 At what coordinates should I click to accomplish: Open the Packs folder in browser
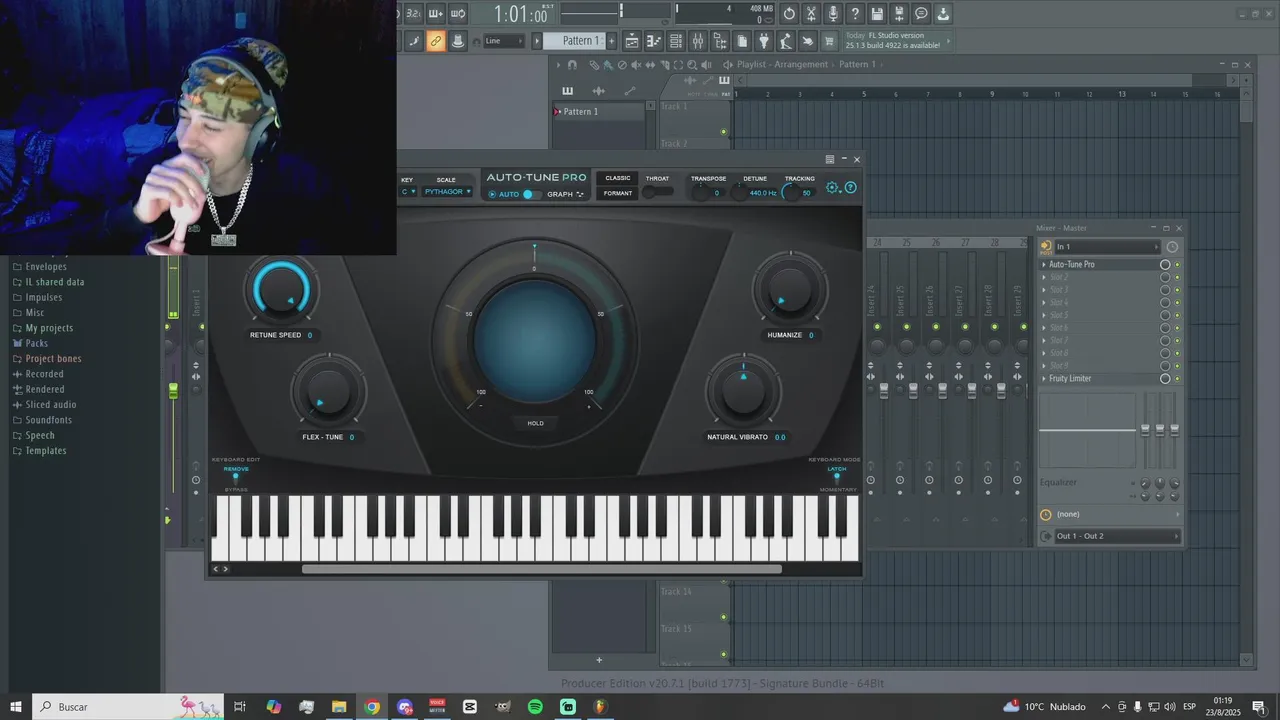coord(36,343)
